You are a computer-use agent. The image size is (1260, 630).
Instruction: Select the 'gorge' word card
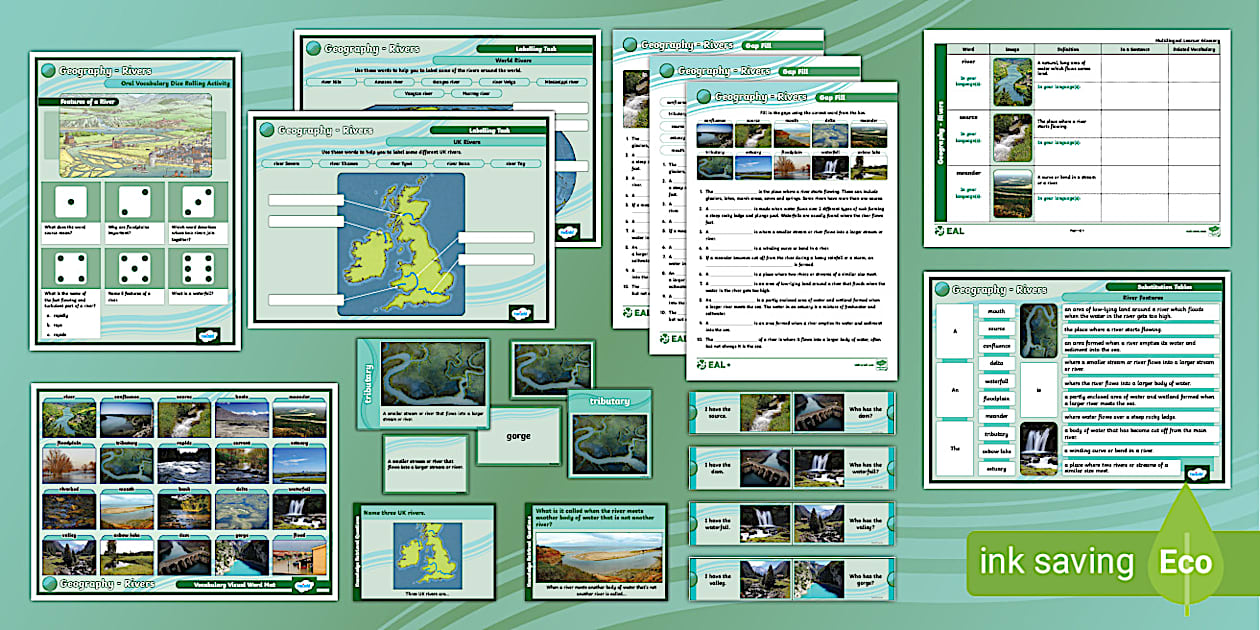click(x=518, y=436)
